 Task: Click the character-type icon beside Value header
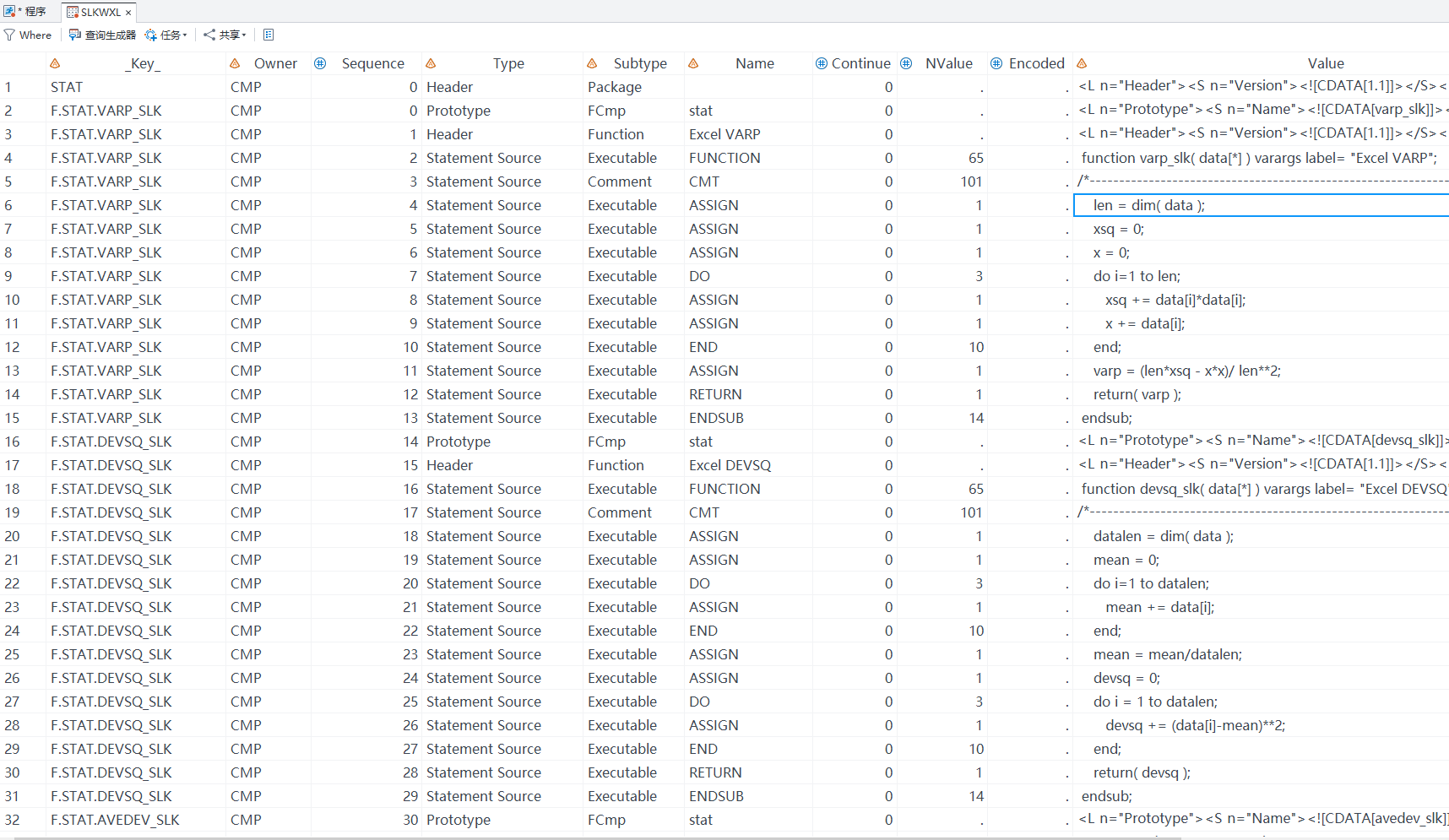click(x=1082, y=63)
